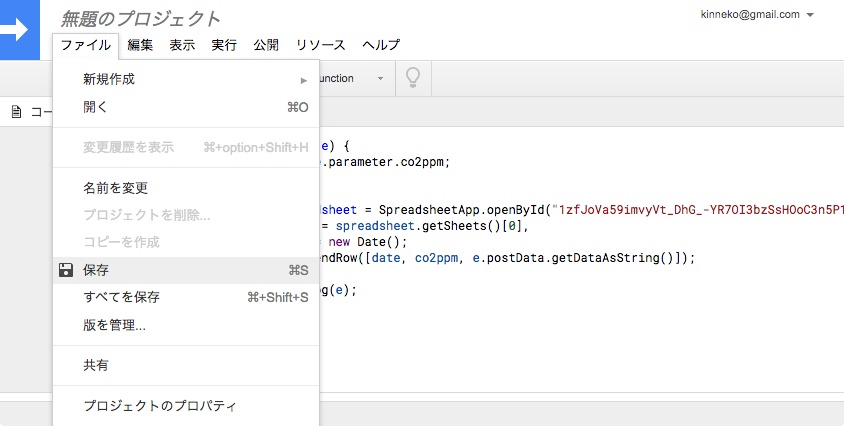Click the lightbulb debug hint icon
844x426 pixels.
pos(411,78)
